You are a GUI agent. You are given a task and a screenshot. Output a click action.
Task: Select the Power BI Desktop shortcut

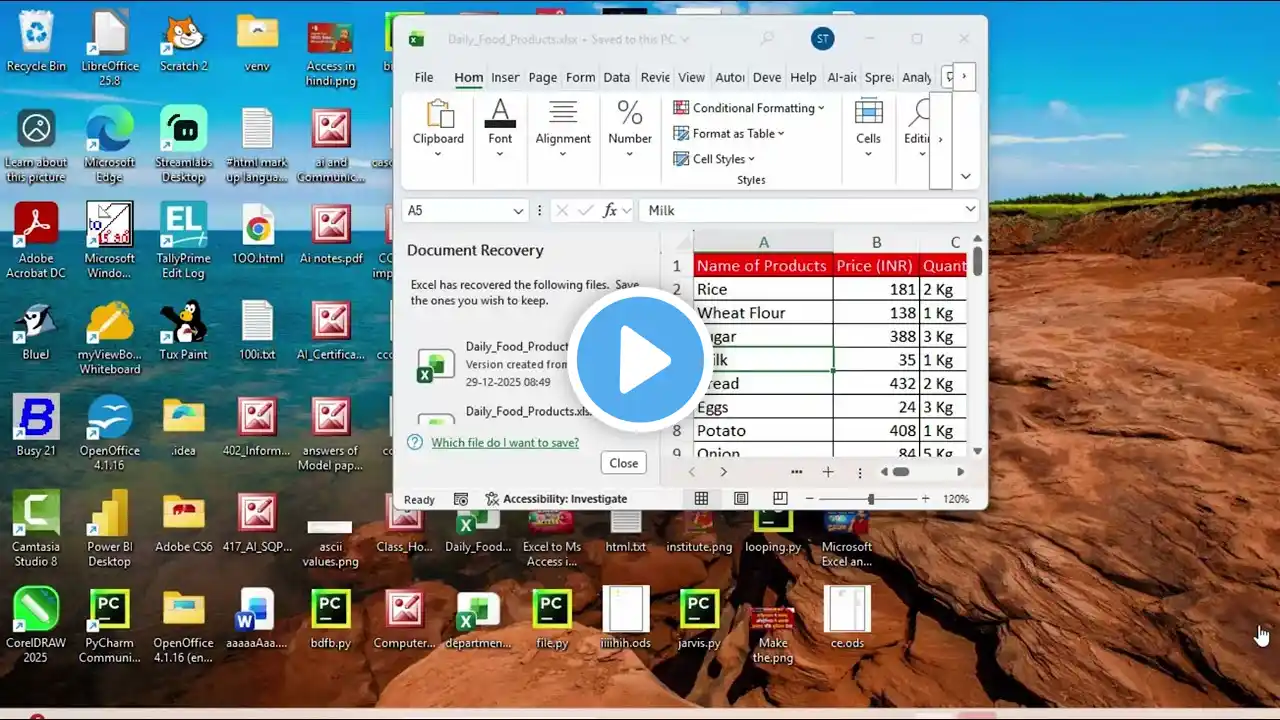pos(109,529)
